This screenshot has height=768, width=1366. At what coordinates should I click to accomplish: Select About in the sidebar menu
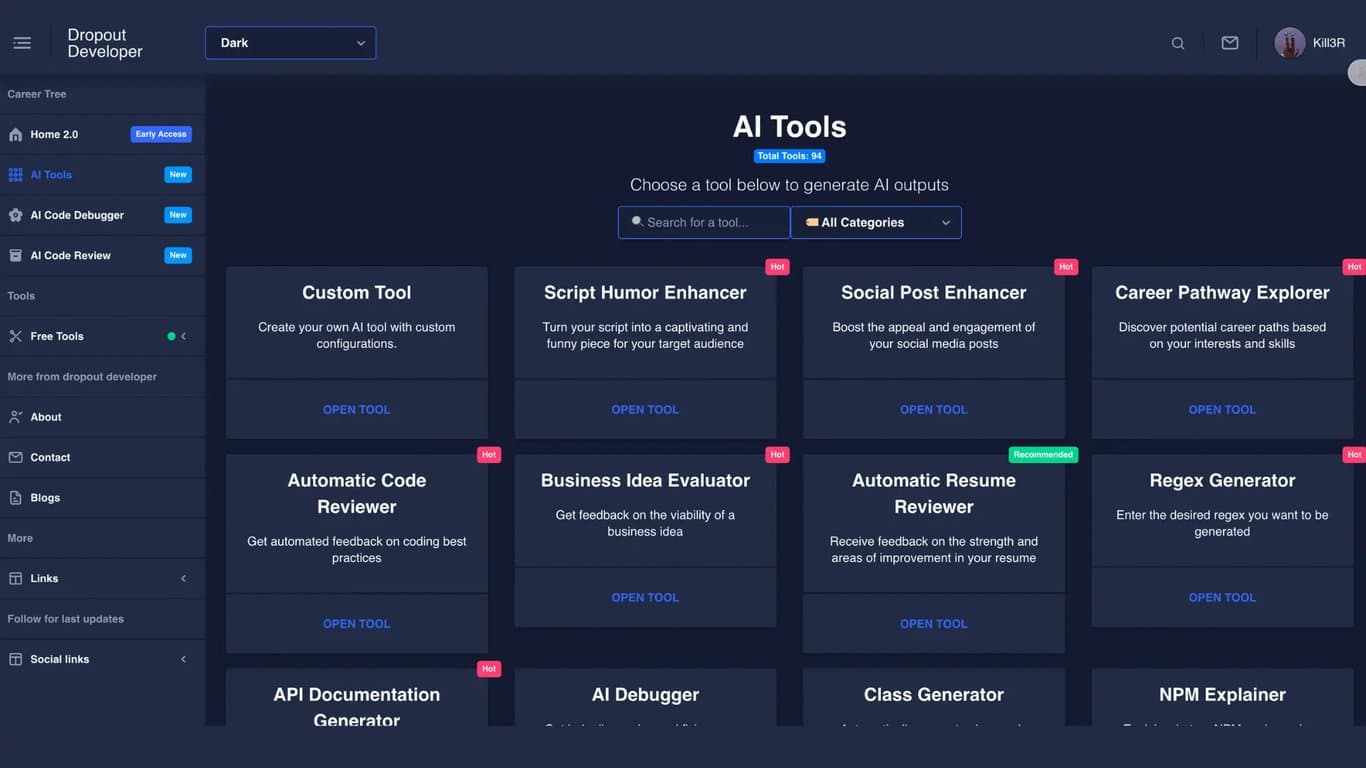pos(45,417)
